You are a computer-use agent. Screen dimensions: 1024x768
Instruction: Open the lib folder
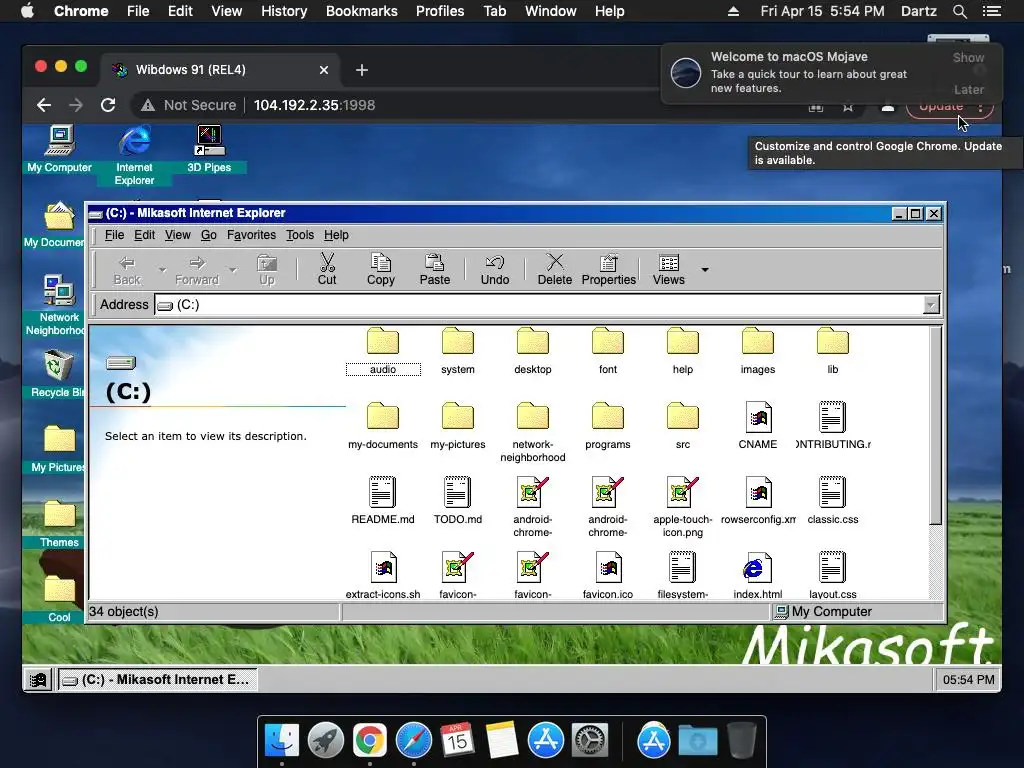833,351
